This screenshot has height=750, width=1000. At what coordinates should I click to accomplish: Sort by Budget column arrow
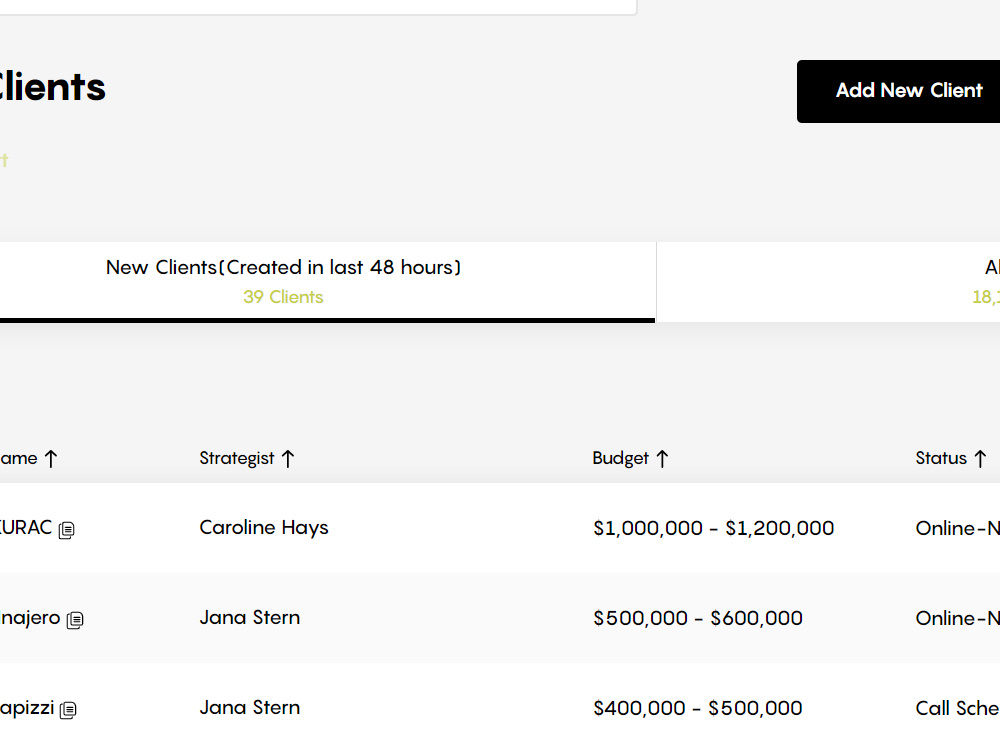pyautogui.click(x=662, y=459)
